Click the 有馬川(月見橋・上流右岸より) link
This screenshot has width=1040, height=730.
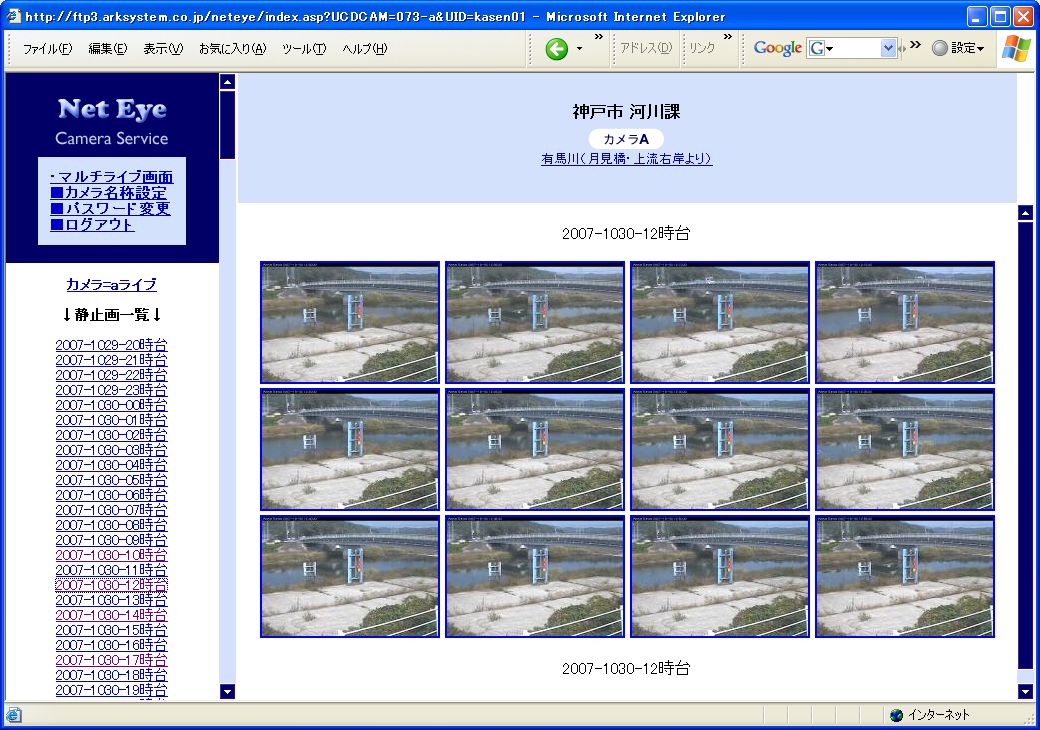[x=626, y=159]
